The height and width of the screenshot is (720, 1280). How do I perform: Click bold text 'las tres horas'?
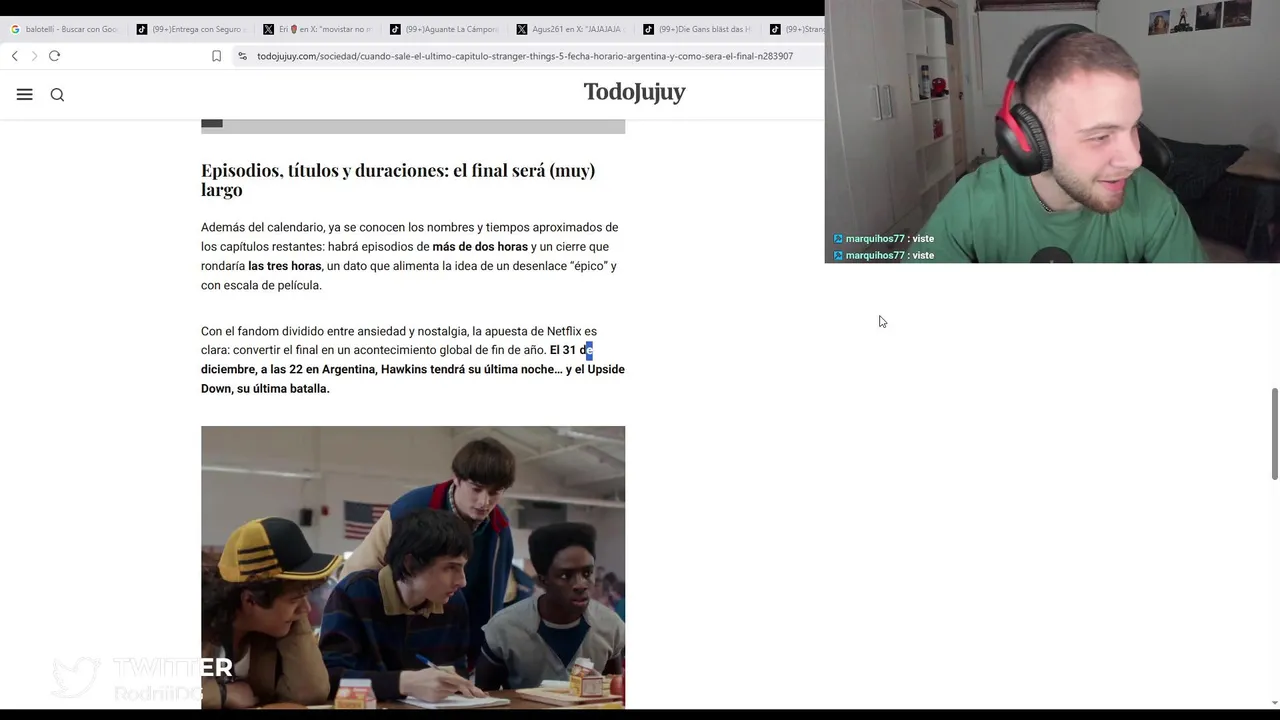(x=285, y=266)
